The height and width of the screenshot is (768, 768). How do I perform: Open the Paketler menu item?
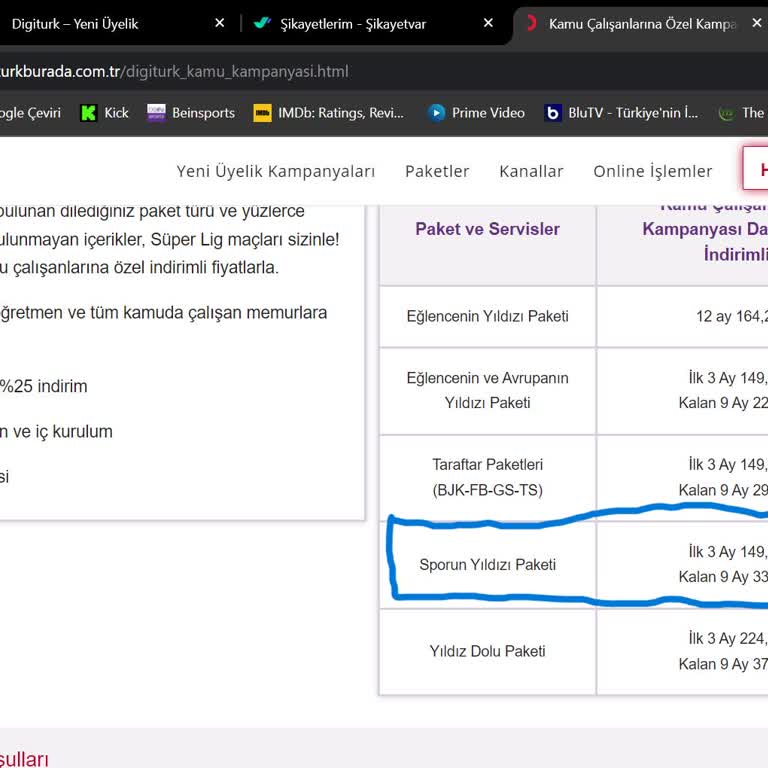(437, 171)
